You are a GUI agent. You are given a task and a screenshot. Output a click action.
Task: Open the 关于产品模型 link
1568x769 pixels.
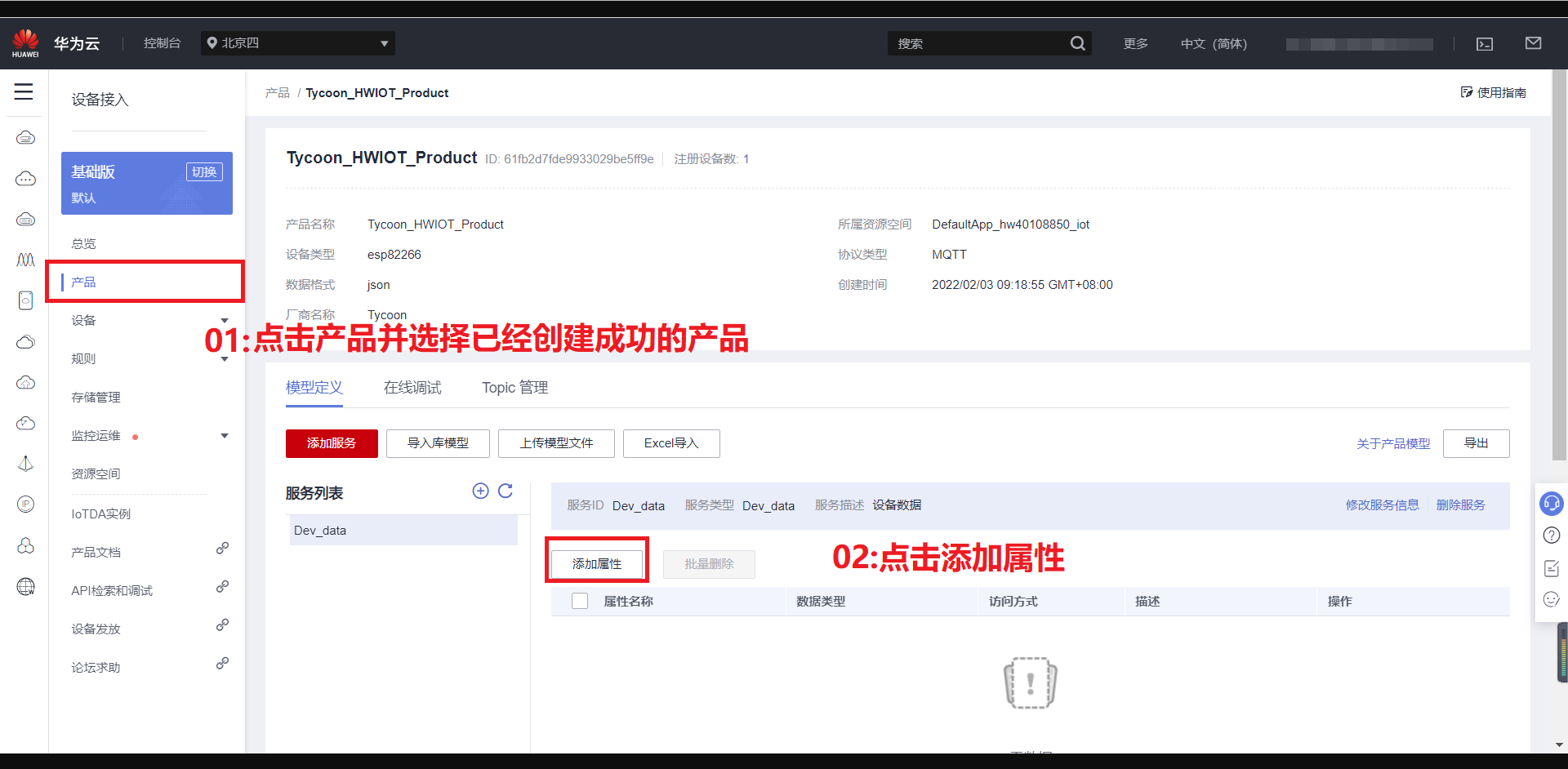tap(1393, 443)
